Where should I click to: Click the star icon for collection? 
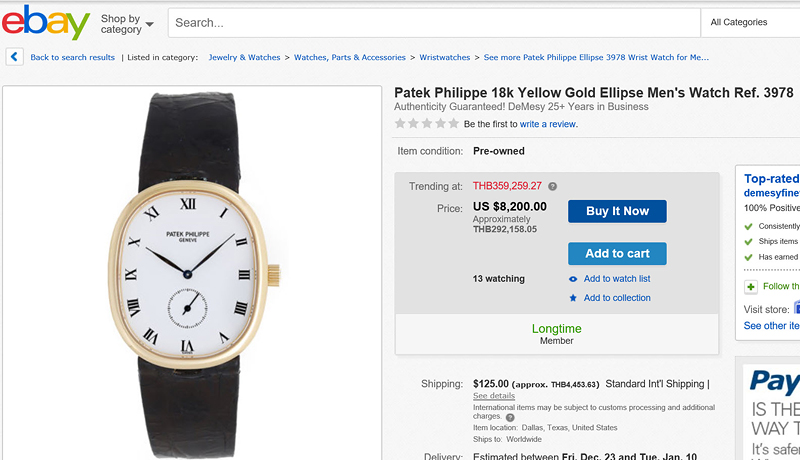pos(573,298)
